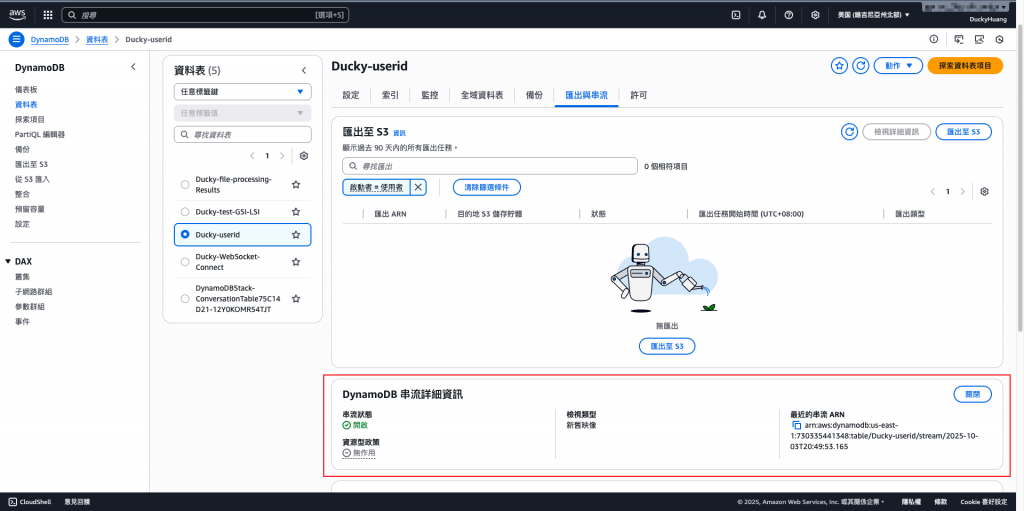Focus the AWS top search box

[x=205, y=14]
